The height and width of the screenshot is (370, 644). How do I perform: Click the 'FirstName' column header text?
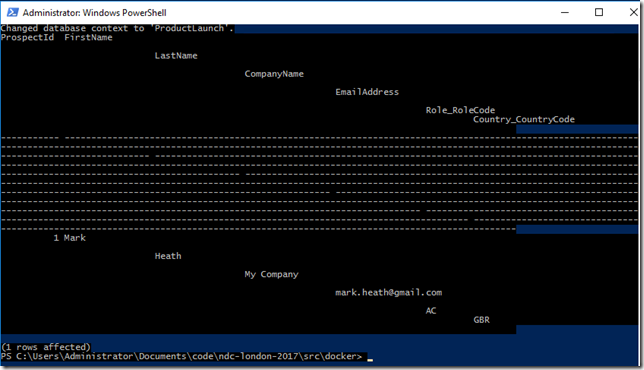coord(88,37)
